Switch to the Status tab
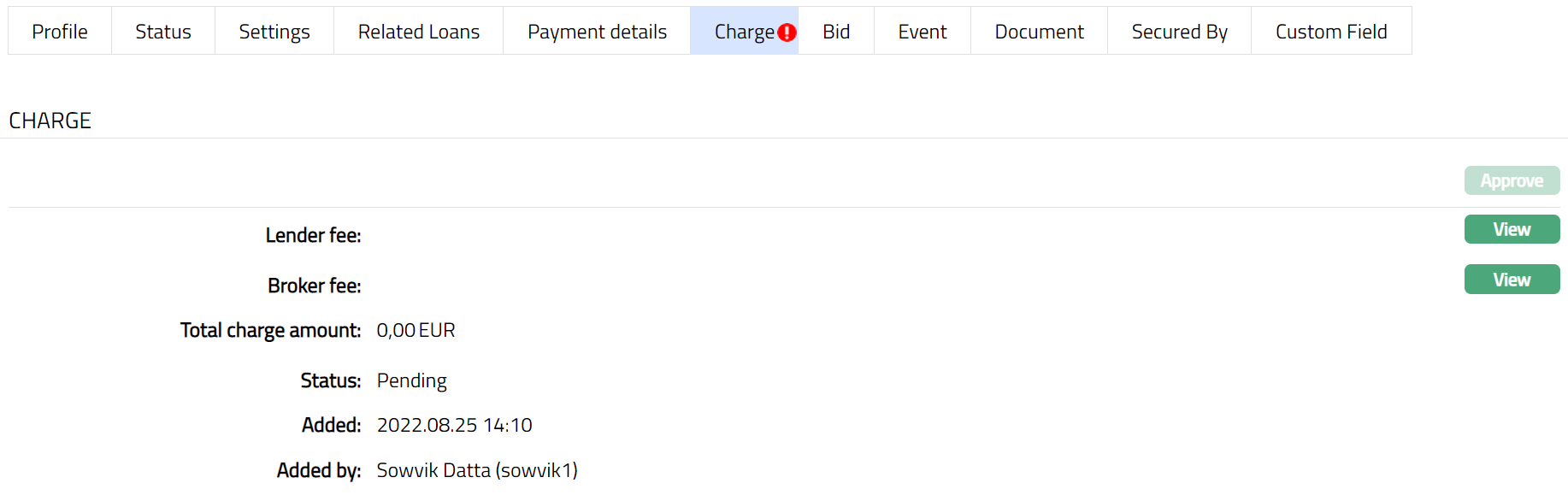Image resolution: width=1568 pixels, height=495 pixels. (x=163, y=32)
